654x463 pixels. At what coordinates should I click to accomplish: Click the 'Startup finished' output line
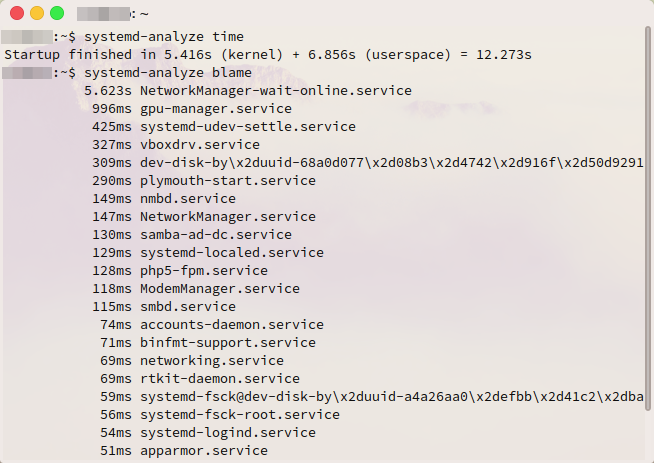click(x=268, y=55)
